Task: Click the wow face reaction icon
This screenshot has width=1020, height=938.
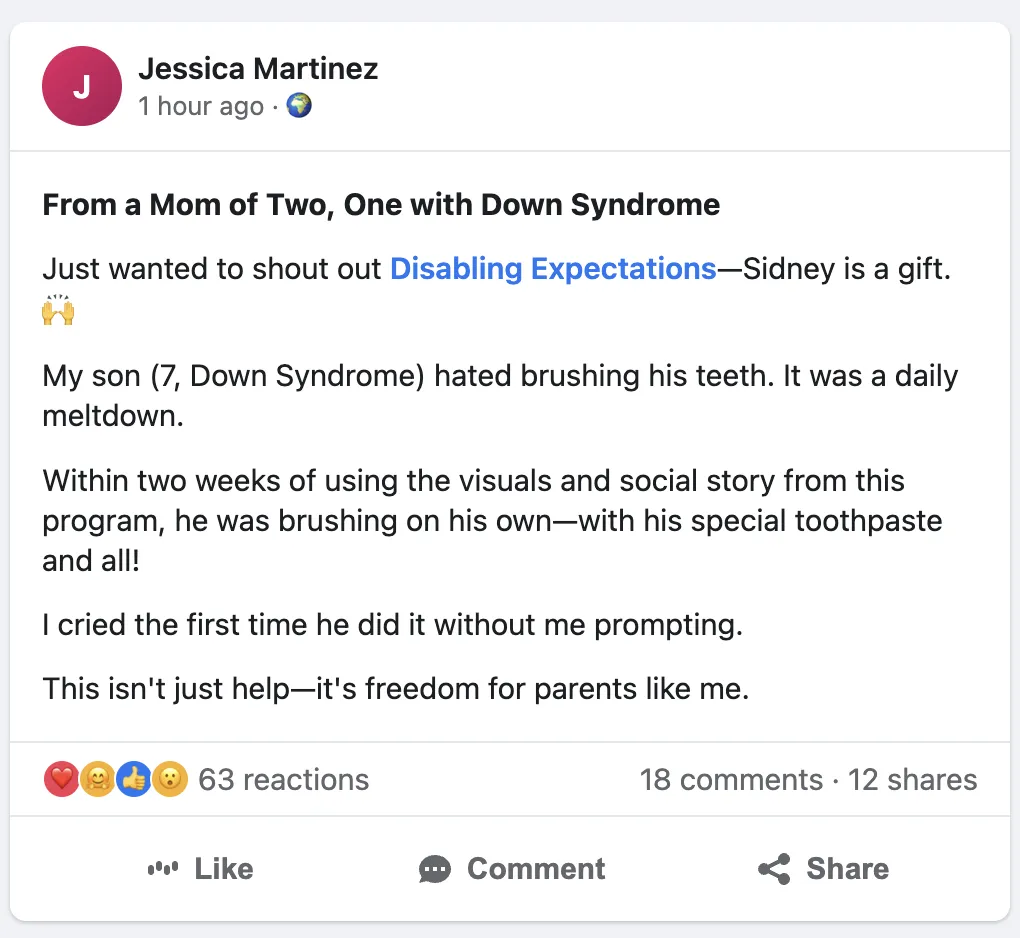Action: (x=169, y=779)
